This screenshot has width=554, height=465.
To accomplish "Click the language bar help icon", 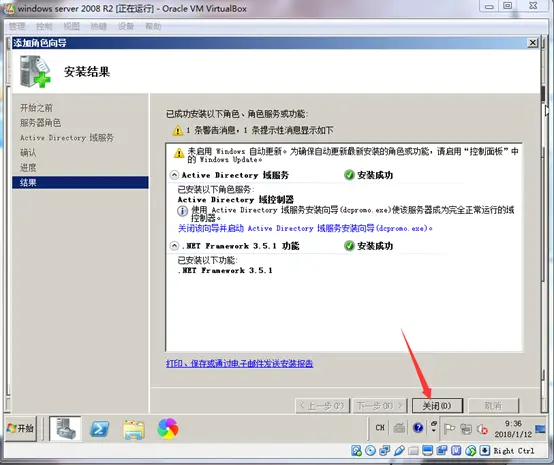I will (418, 428).
